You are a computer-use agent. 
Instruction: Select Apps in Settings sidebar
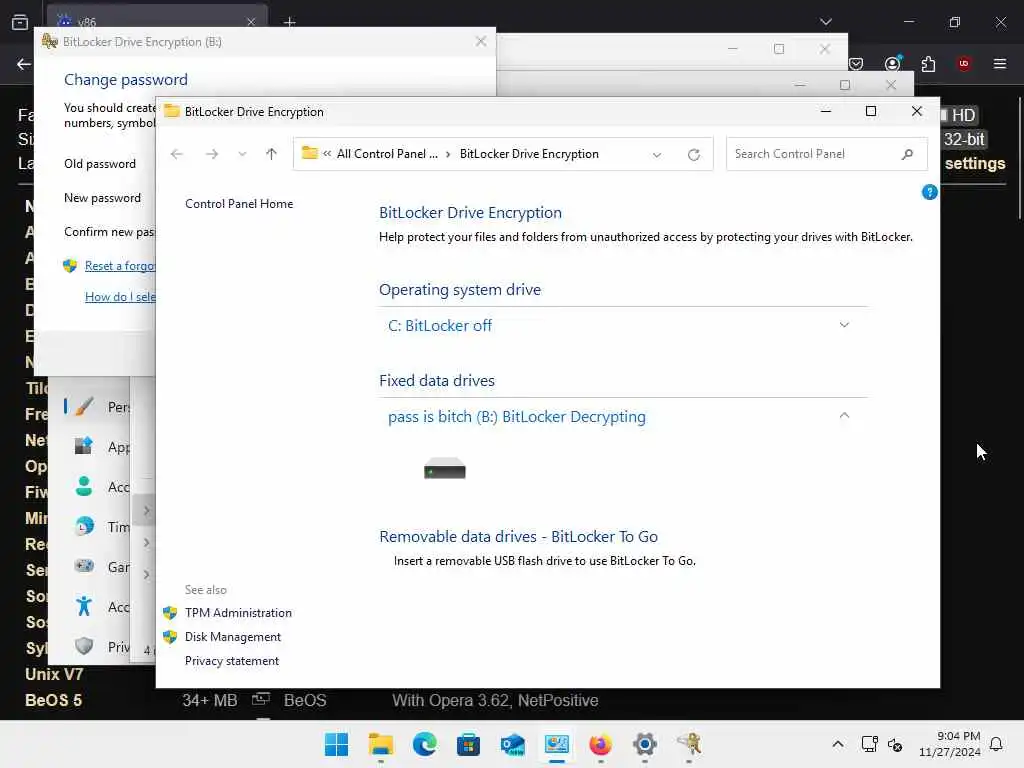[x=103, y=447]
